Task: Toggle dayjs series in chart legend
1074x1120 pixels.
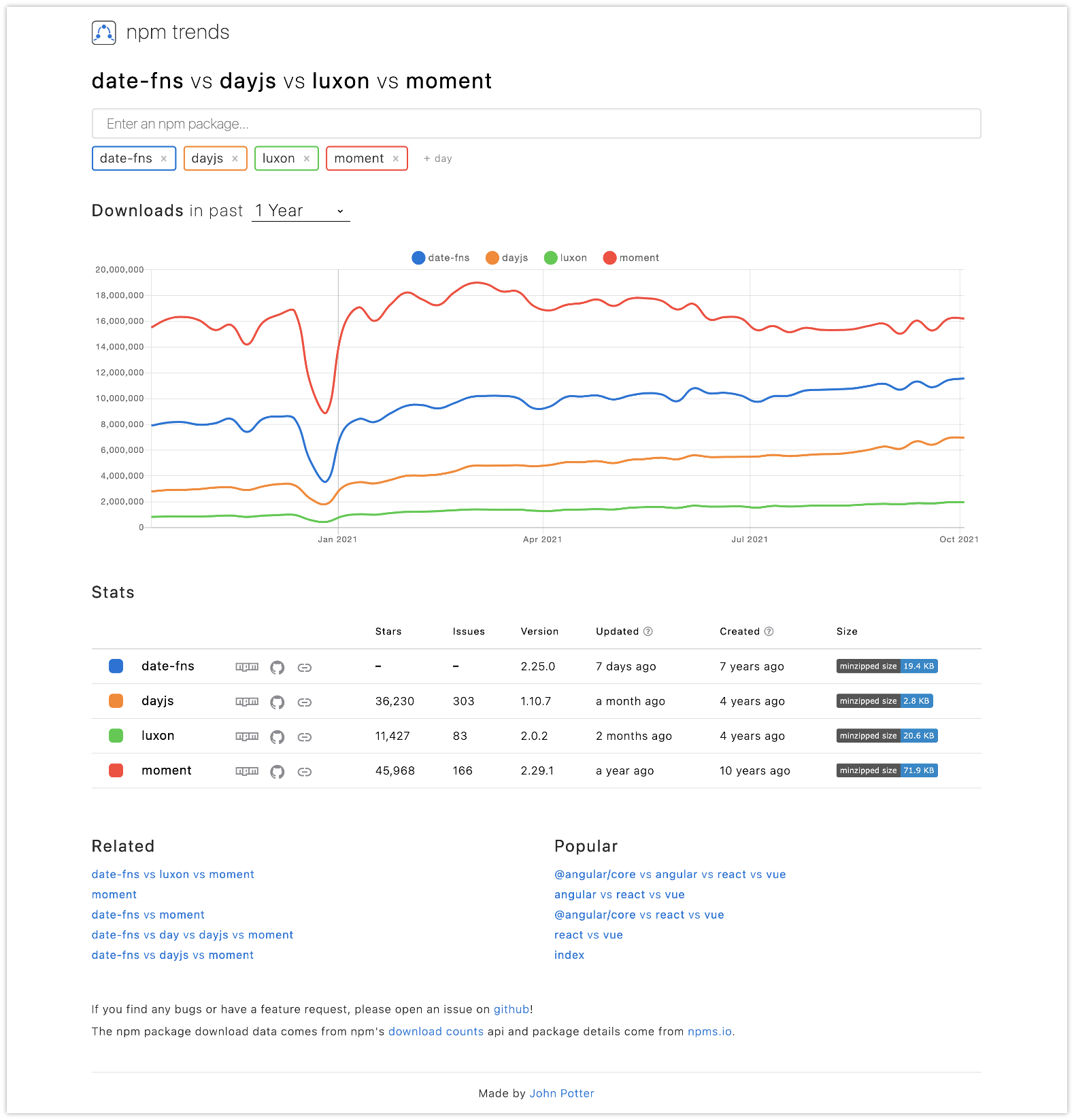Action: 507,258
